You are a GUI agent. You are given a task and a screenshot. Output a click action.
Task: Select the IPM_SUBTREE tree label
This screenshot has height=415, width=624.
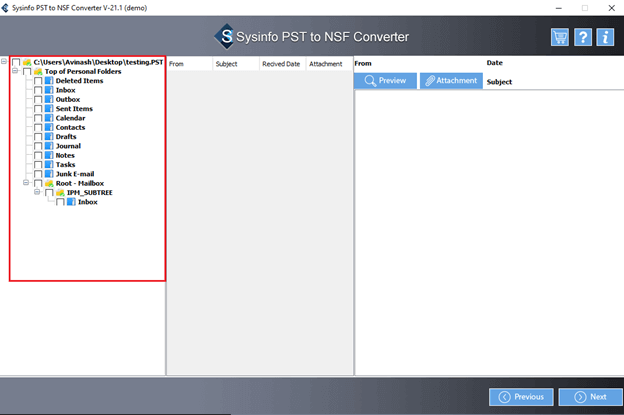pyautogui.click(x=90, y=193)
